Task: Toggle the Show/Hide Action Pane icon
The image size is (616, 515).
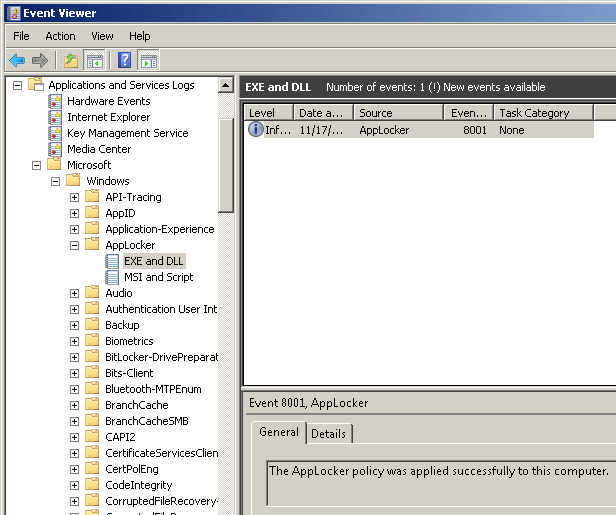Action: 149,60
